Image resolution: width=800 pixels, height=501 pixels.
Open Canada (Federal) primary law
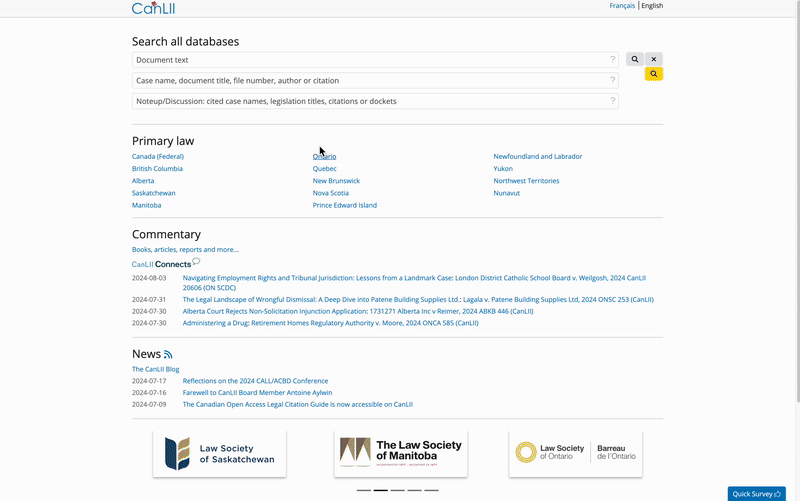(x=158, y=157)
